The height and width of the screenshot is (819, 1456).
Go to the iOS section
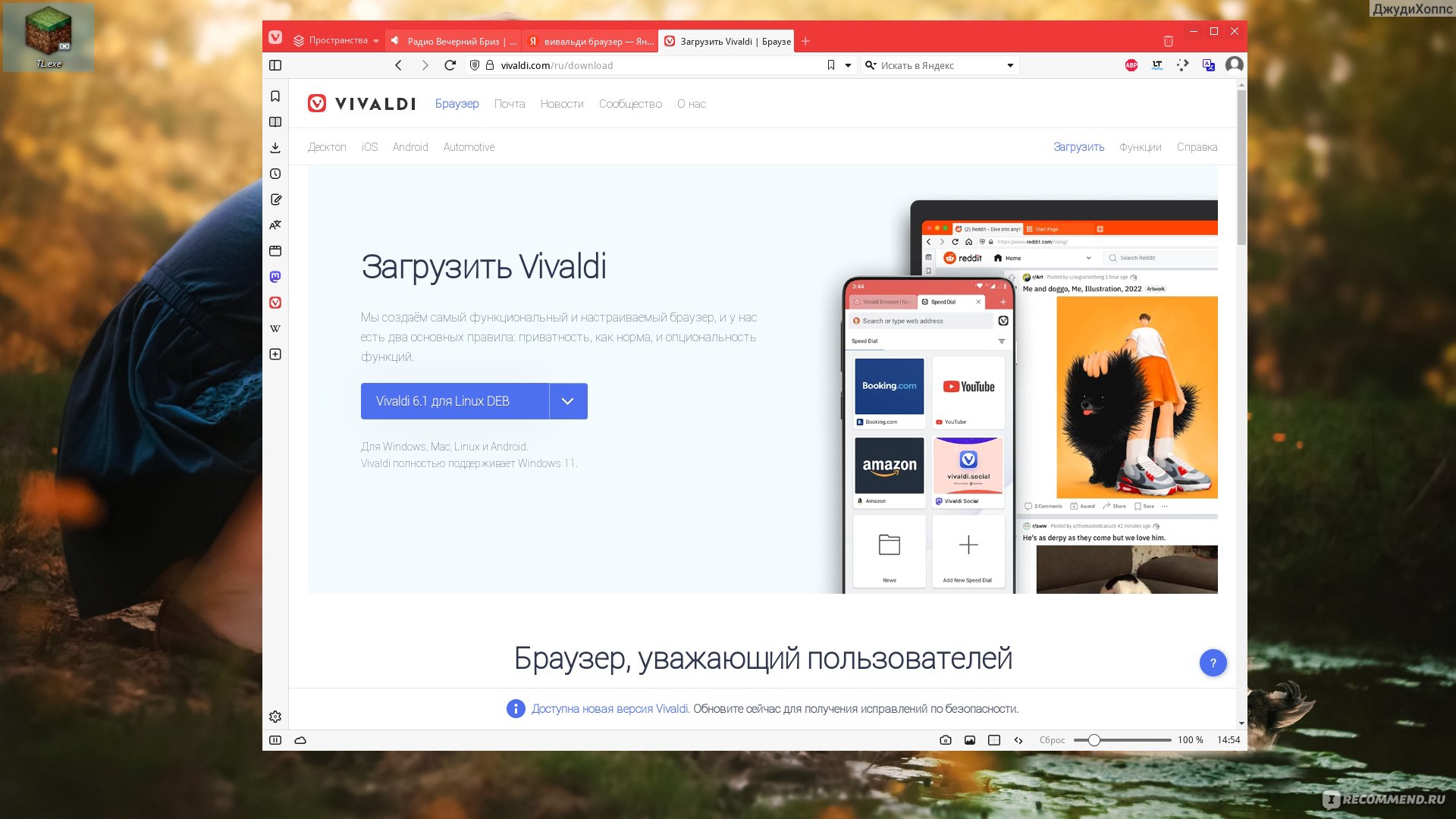(x=369, y=147)
